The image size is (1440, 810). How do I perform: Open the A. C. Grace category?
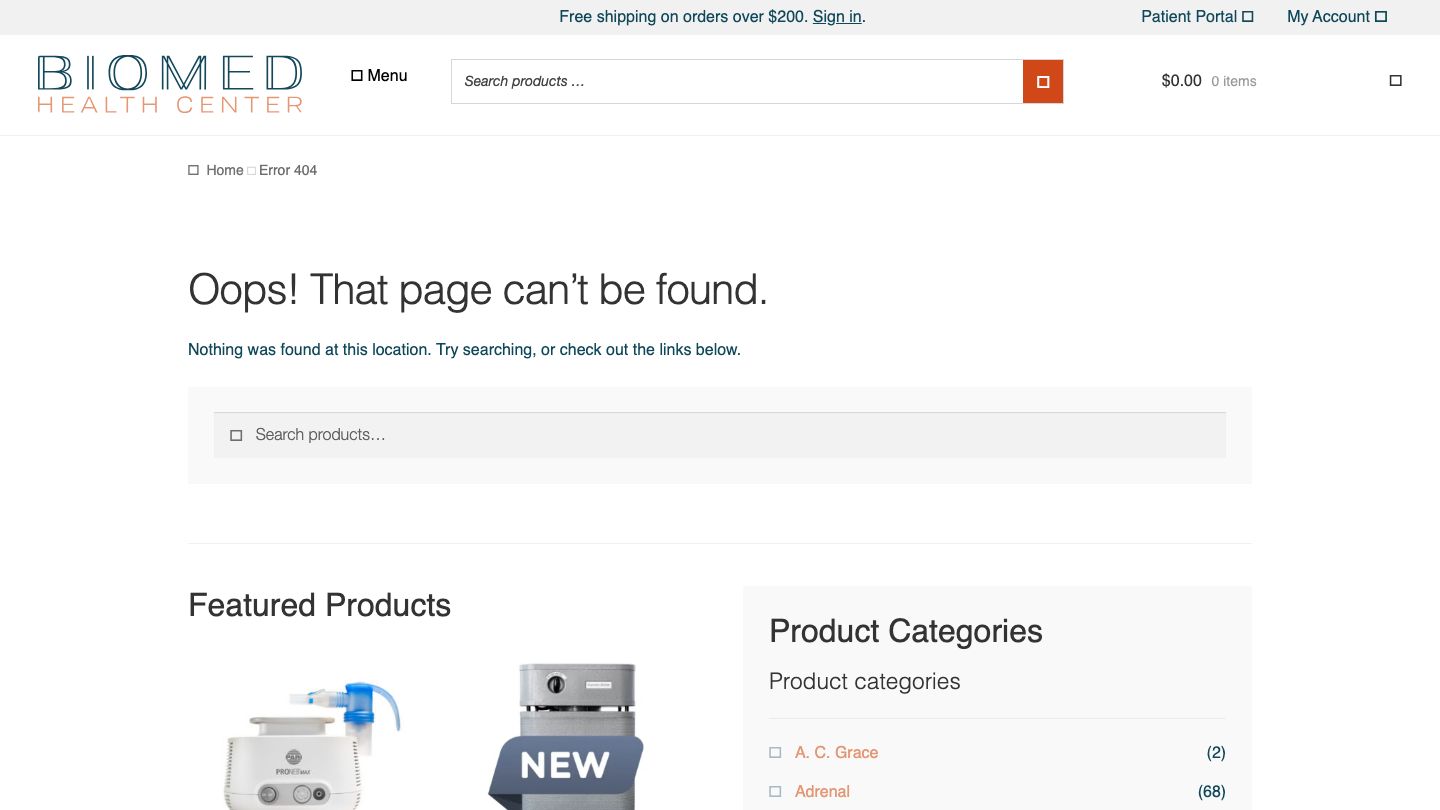[836, 753]
